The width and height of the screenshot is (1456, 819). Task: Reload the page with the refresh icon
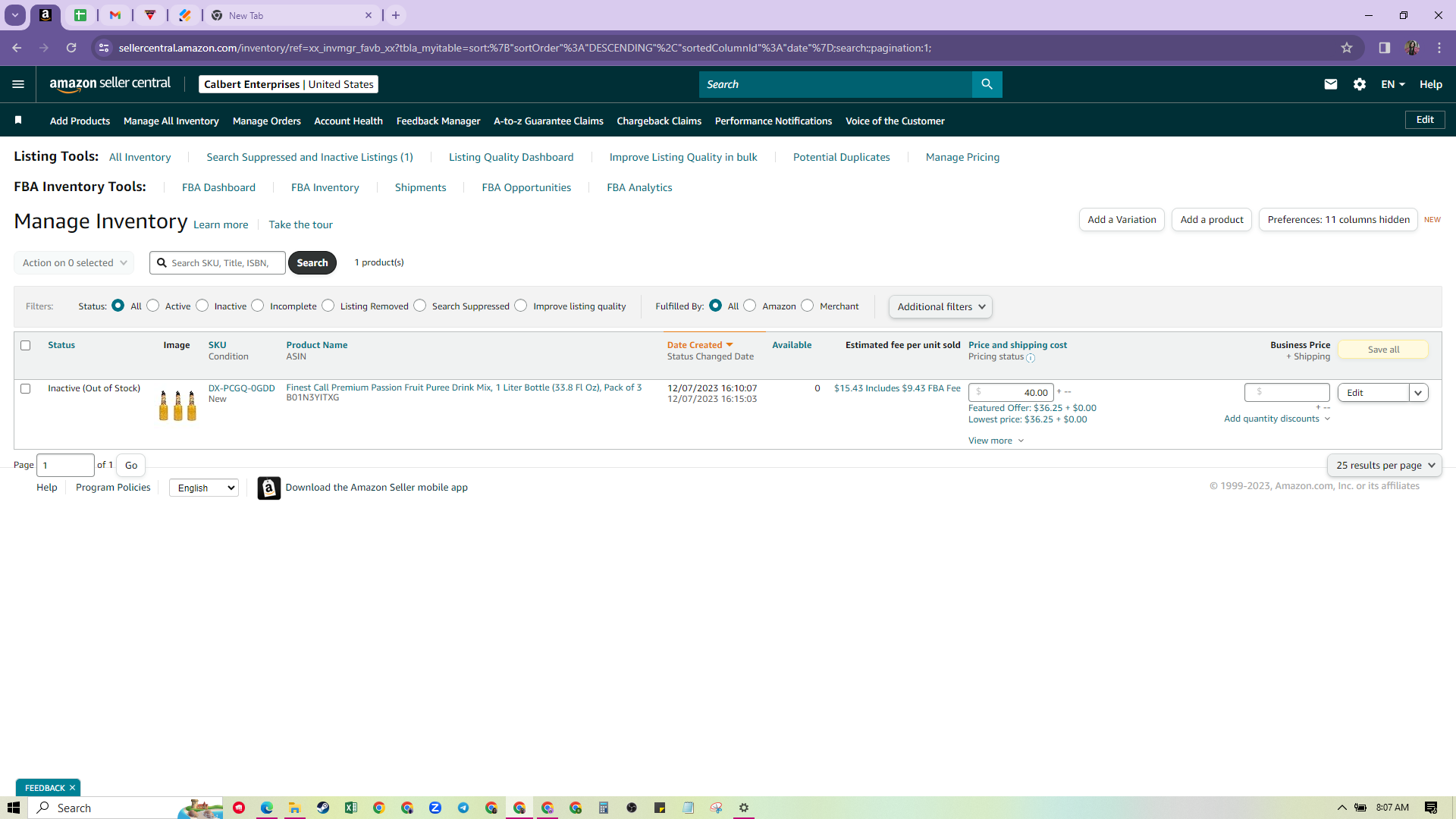click(71, 48)
